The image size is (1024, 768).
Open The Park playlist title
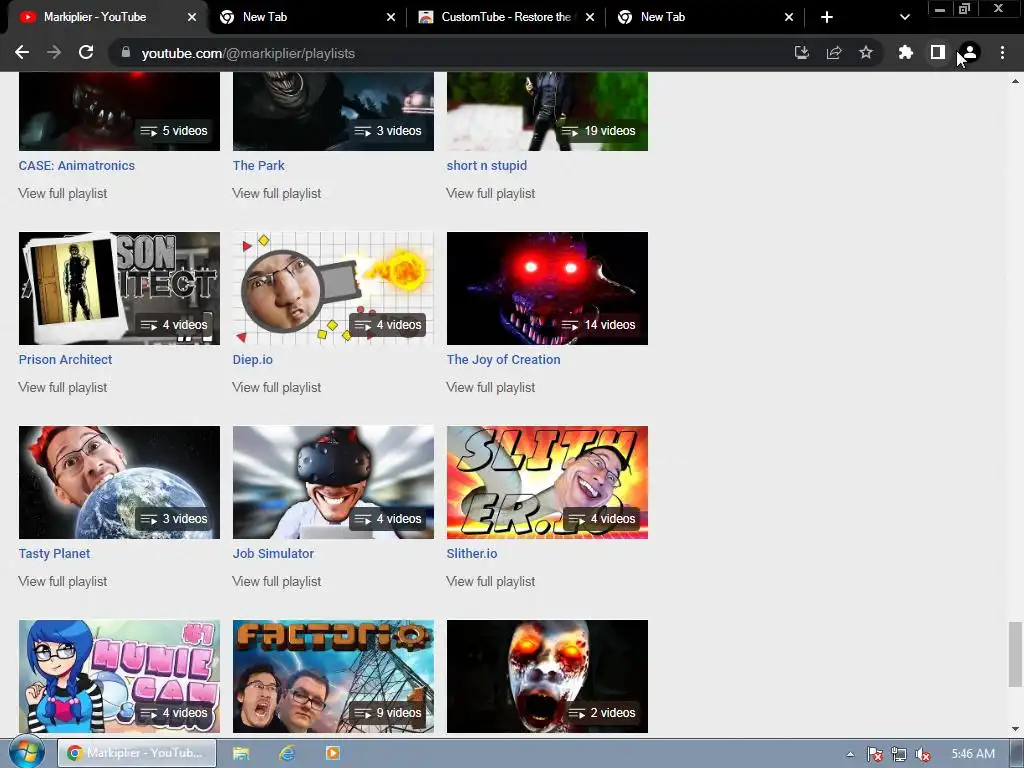click(259, 165)
